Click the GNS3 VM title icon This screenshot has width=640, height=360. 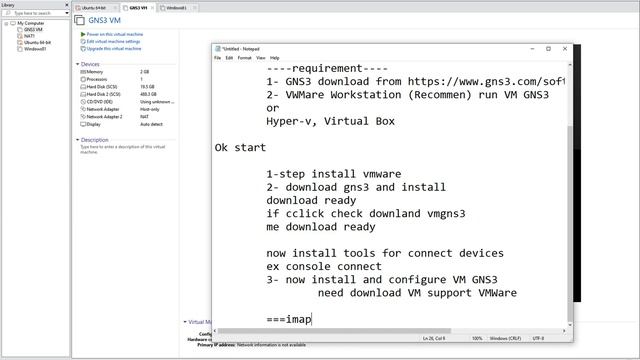point(80,20)
